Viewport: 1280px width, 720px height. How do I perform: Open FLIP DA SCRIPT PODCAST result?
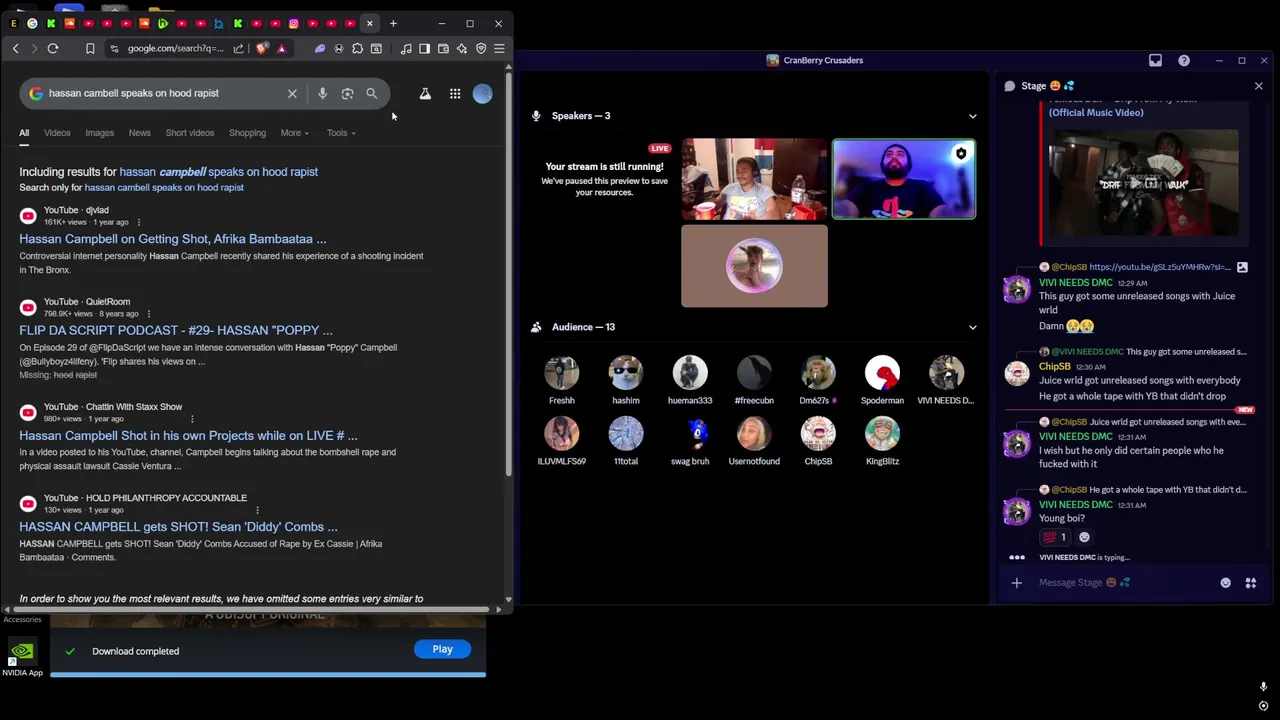point(176,330)
